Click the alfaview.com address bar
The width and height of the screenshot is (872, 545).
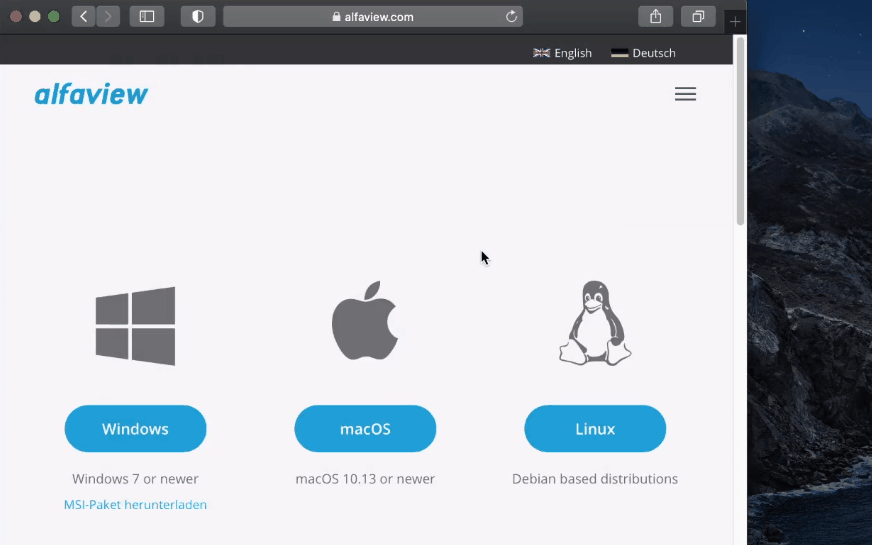pyautogui.click(x=372, y=16)
